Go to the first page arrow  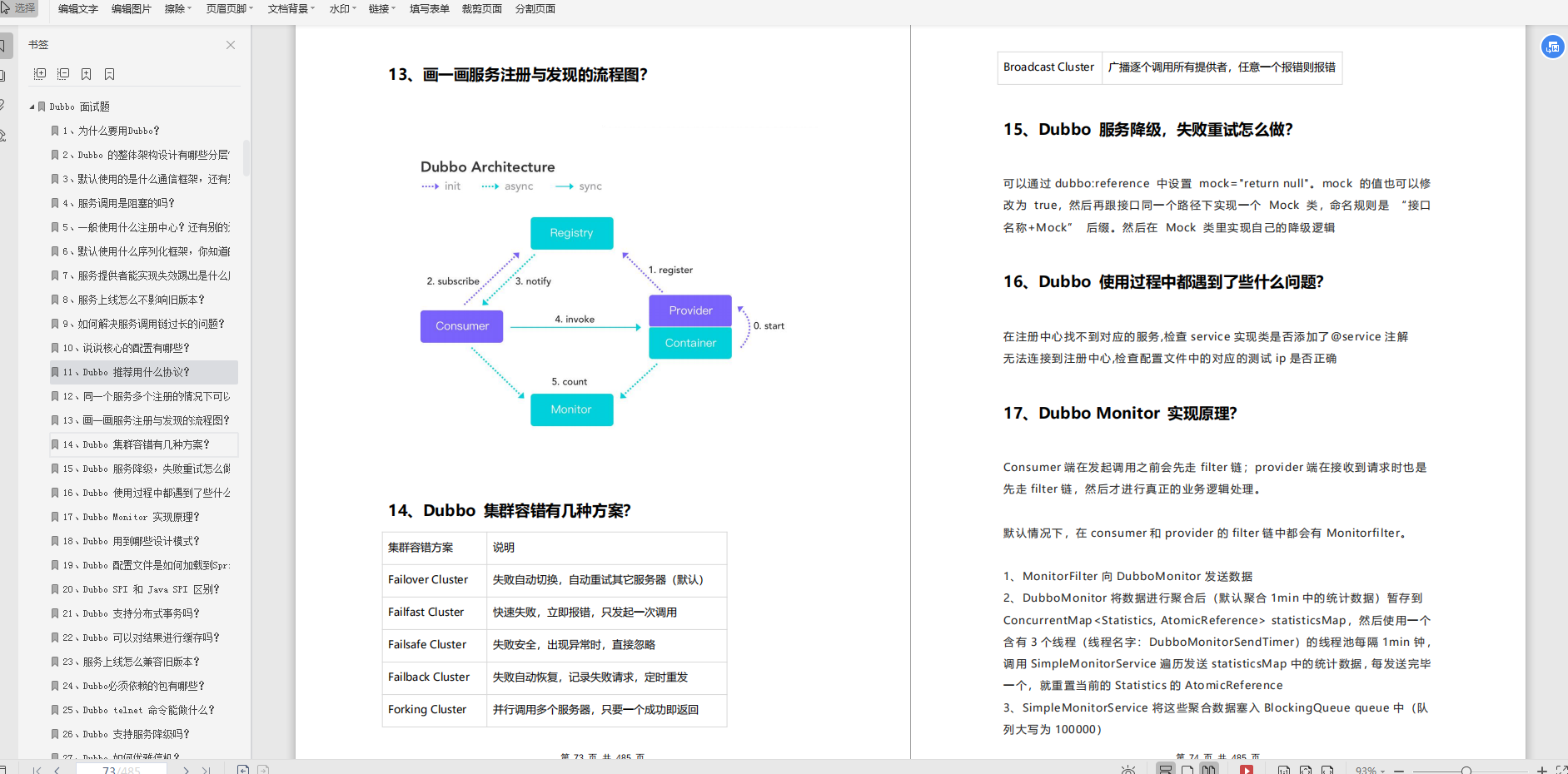pos(37,770)
